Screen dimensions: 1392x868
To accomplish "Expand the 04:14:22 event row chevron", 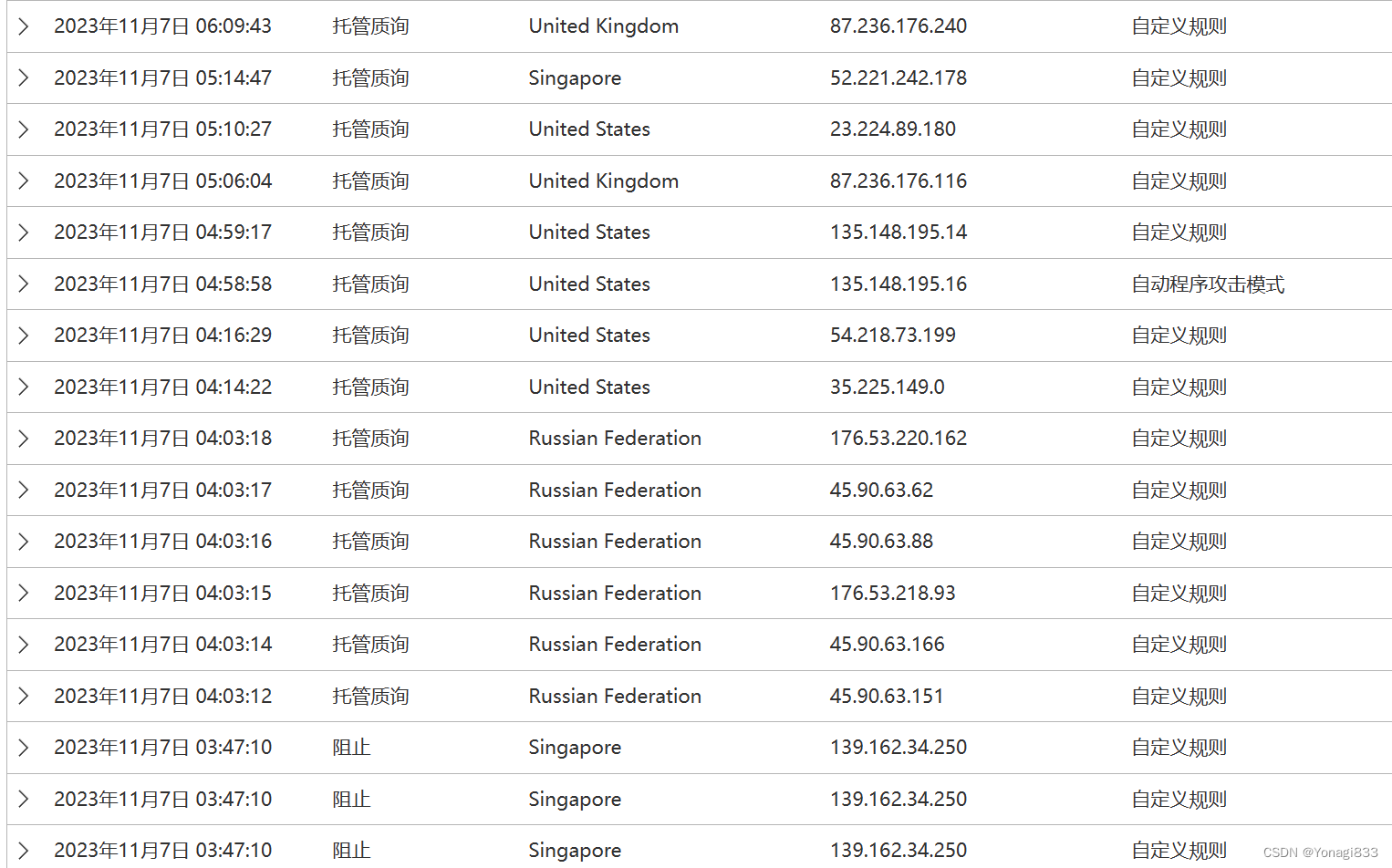I will (24, 387).
